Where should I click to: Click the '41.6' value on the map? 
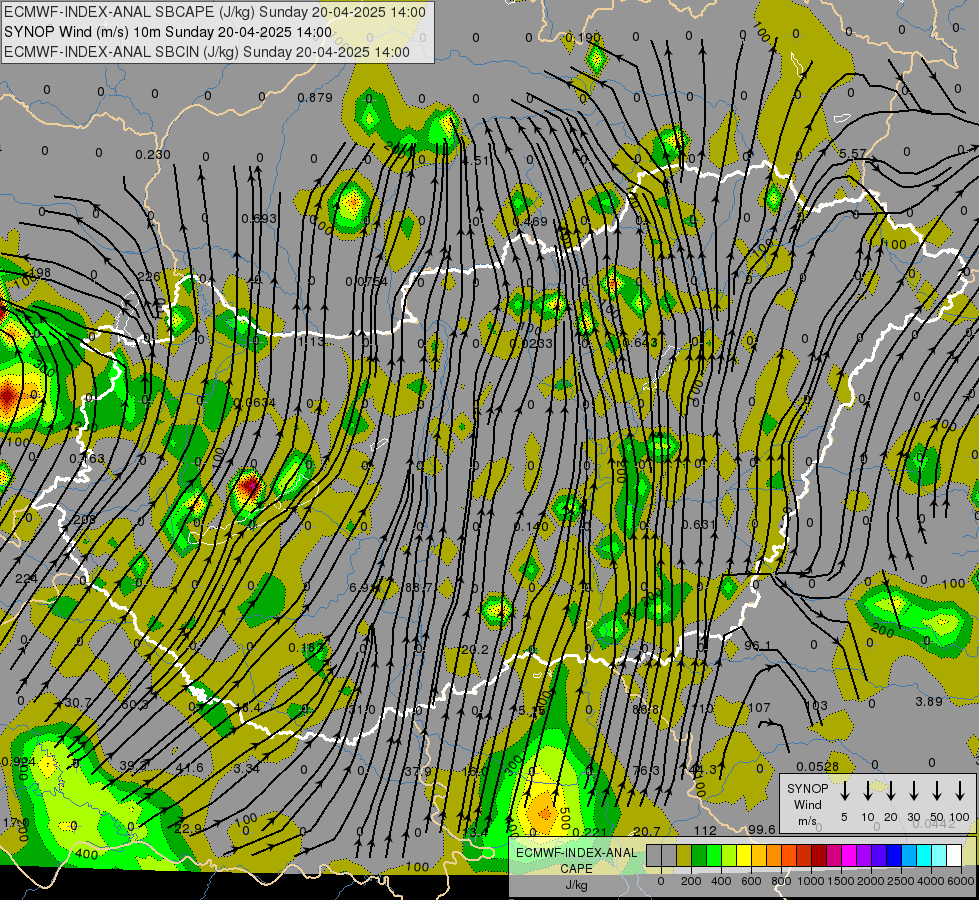pyautogui.click(x=190, y=768)
